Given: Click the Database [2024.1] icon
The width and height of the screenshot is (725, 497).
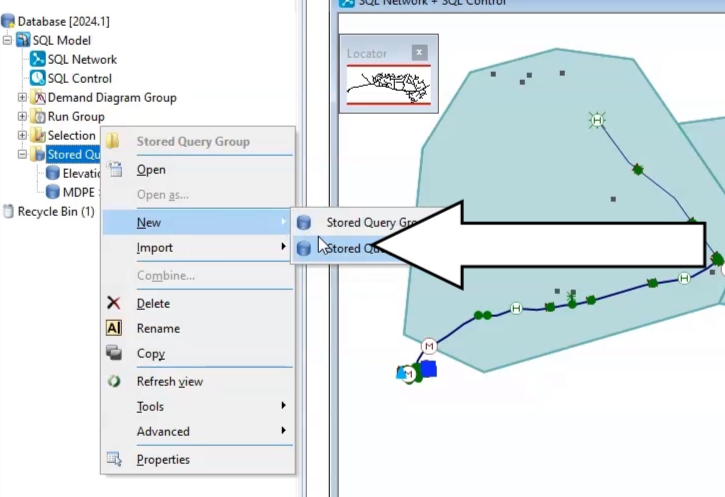Looking at the screenshot, I should (8, 21).
